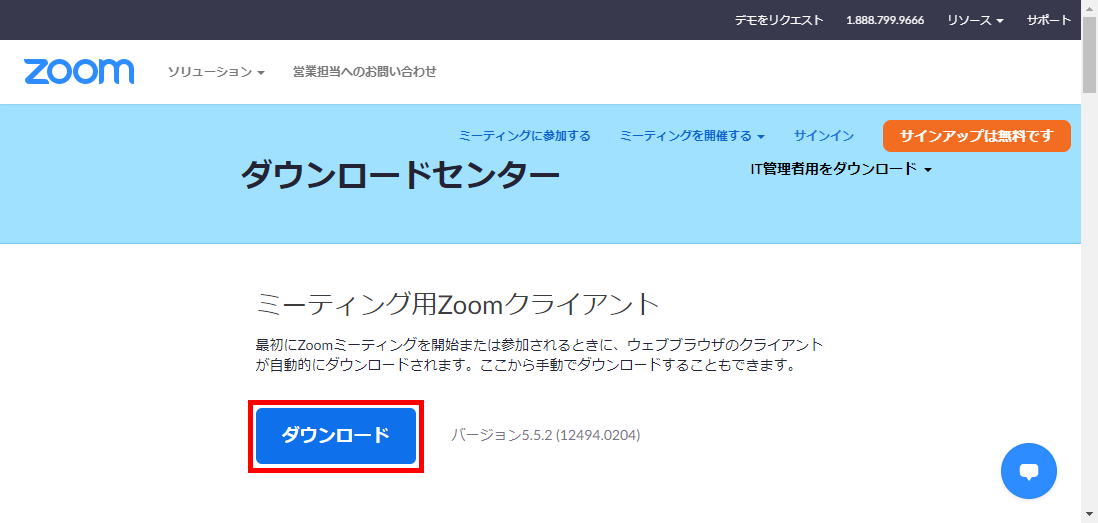Viewport: 1098px width, 523px height.
Task: Click デモをリクエスト in top bar
Action: 779,20
